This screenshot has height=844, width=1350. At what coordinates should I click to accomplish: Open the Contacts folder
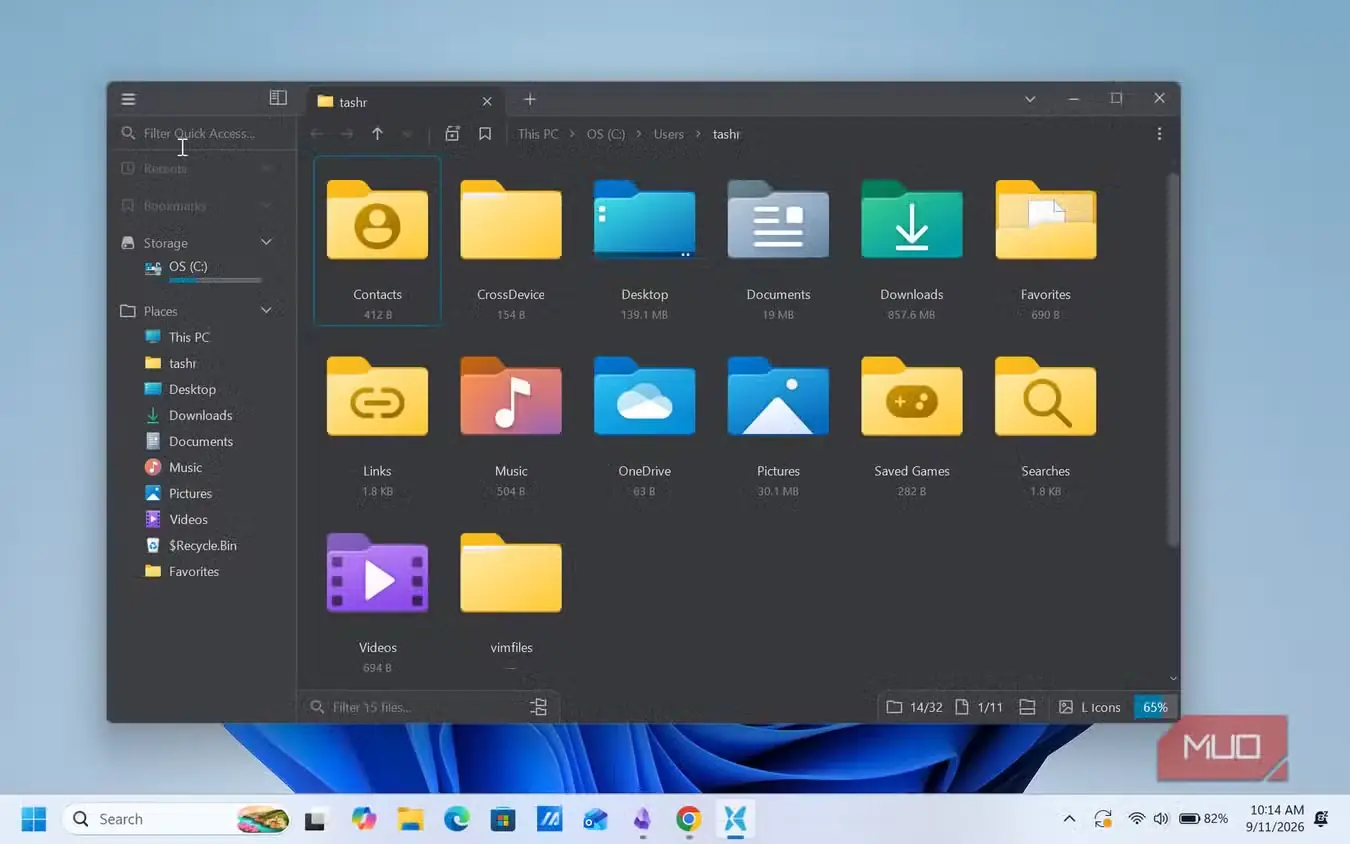click(377, 241)
